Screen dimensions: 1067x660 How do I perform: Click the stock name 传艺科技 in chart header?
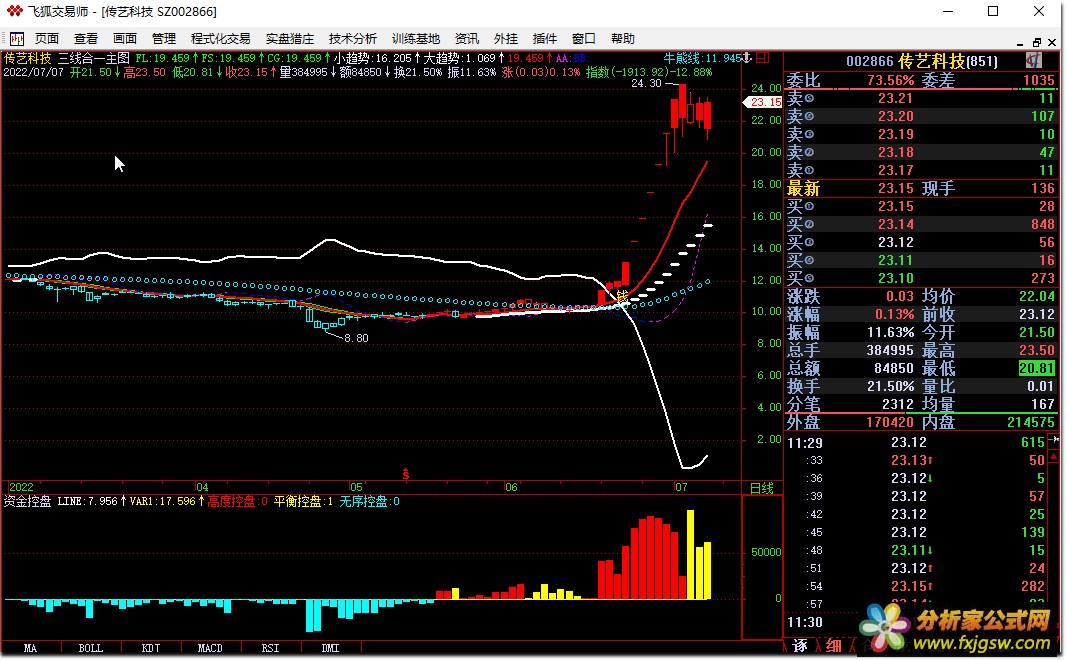click(28, 59)
